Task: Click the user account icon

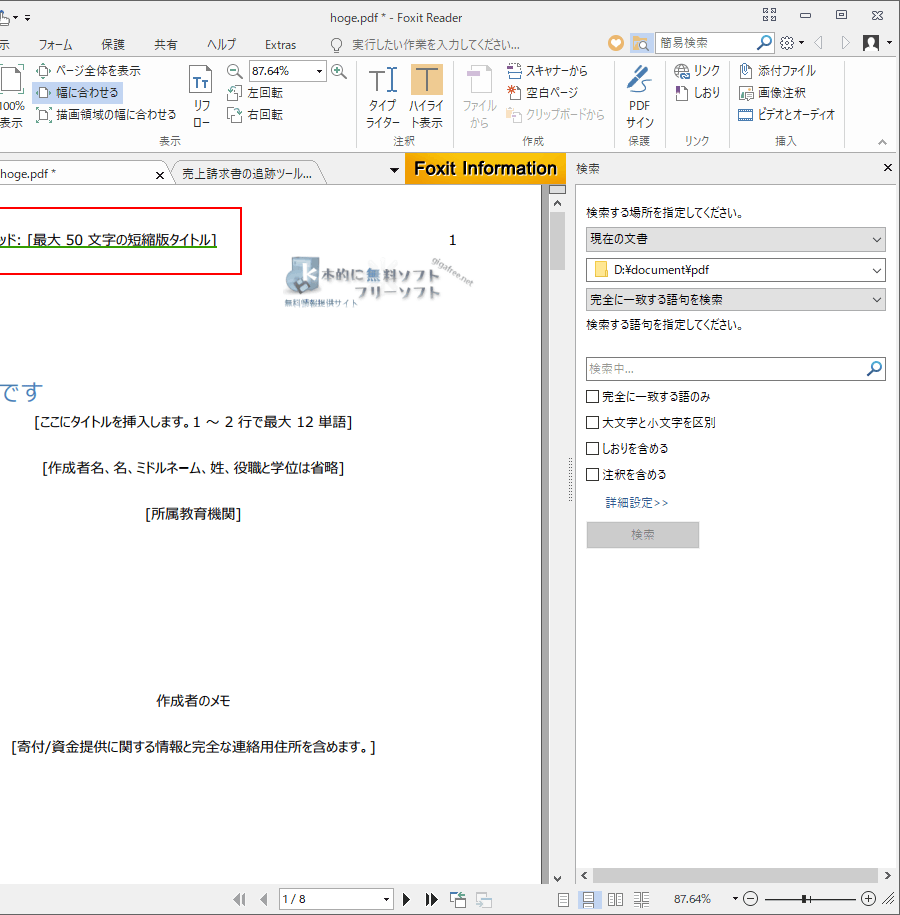Action: [871, 43]
